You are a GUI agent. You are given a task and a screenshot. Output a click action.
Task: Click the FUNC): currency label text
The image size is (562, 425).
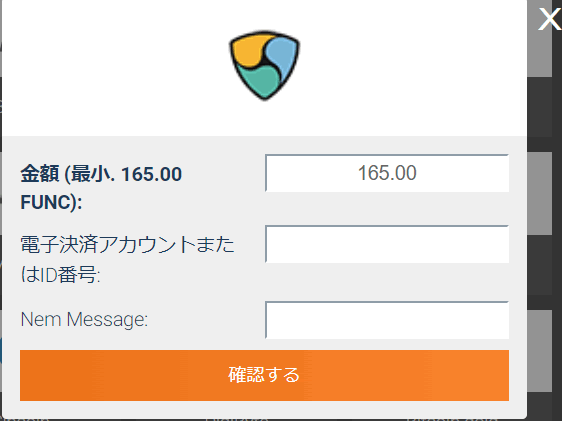point(51,202)
